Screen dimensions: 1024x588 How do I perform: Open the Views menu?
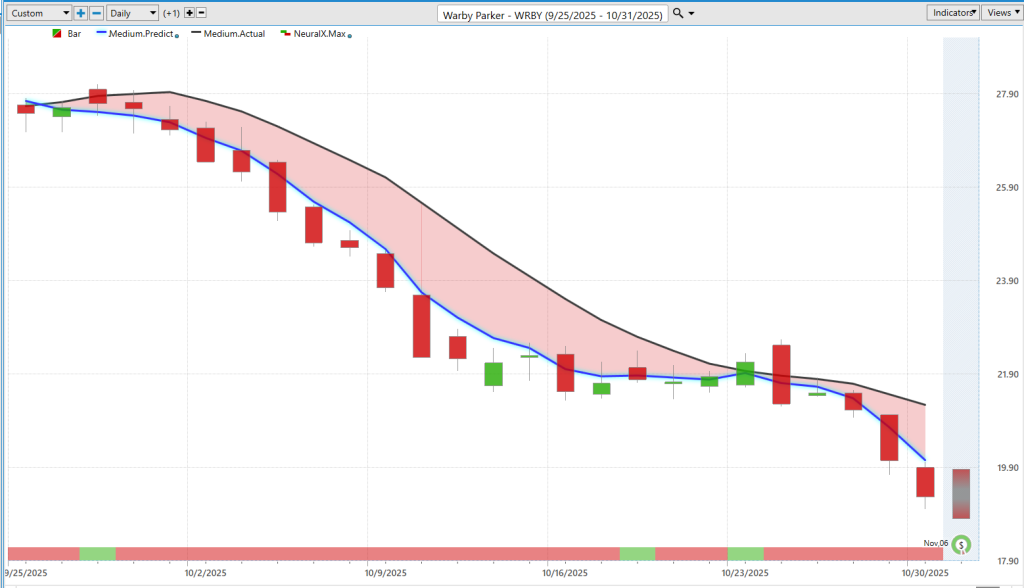tap(1000, 13)
